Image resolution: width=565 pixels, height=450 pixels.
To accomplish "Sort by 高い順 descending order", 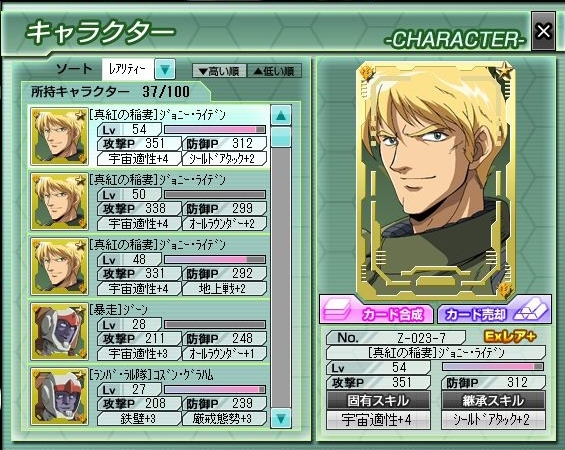I will coord(219,71).
